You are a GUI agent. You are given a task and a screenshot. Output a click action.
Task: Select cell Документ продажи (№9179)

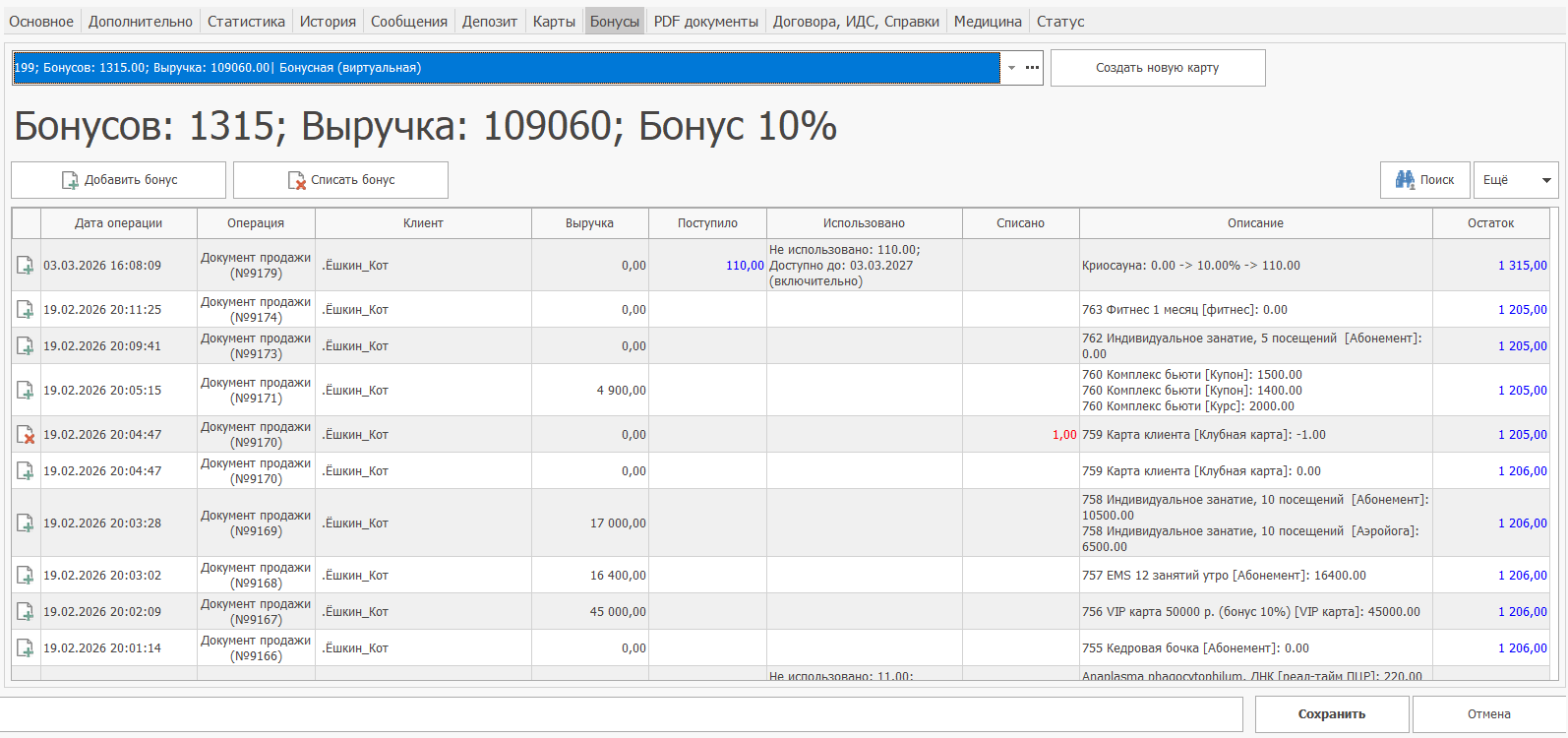pos(256,266)
